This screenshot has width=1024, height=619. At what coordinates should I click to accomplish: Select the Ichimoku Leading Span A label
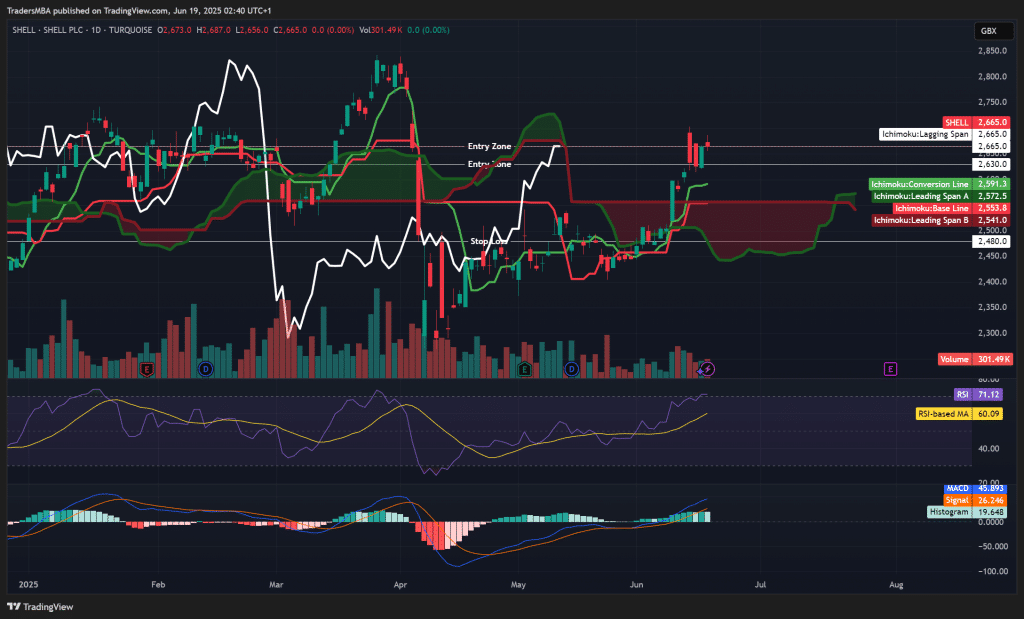[920, 196]
